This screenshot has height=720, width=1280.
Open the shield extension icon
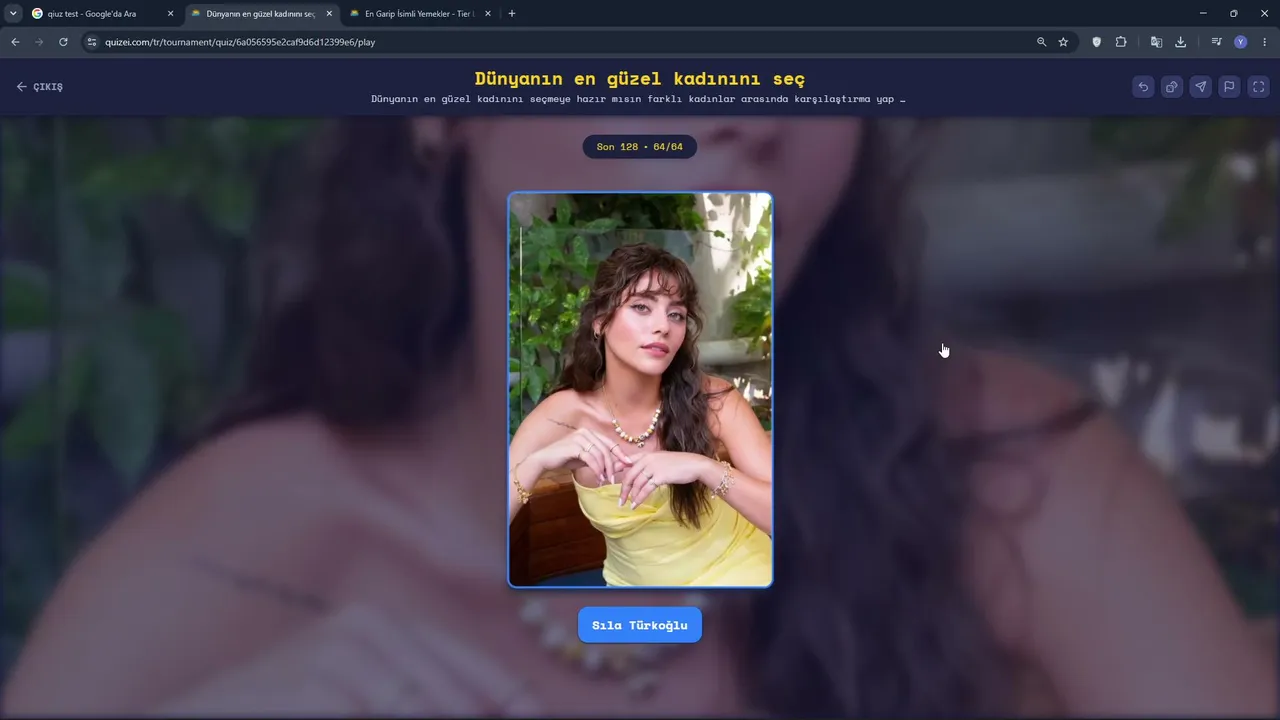pos(1097,42)
